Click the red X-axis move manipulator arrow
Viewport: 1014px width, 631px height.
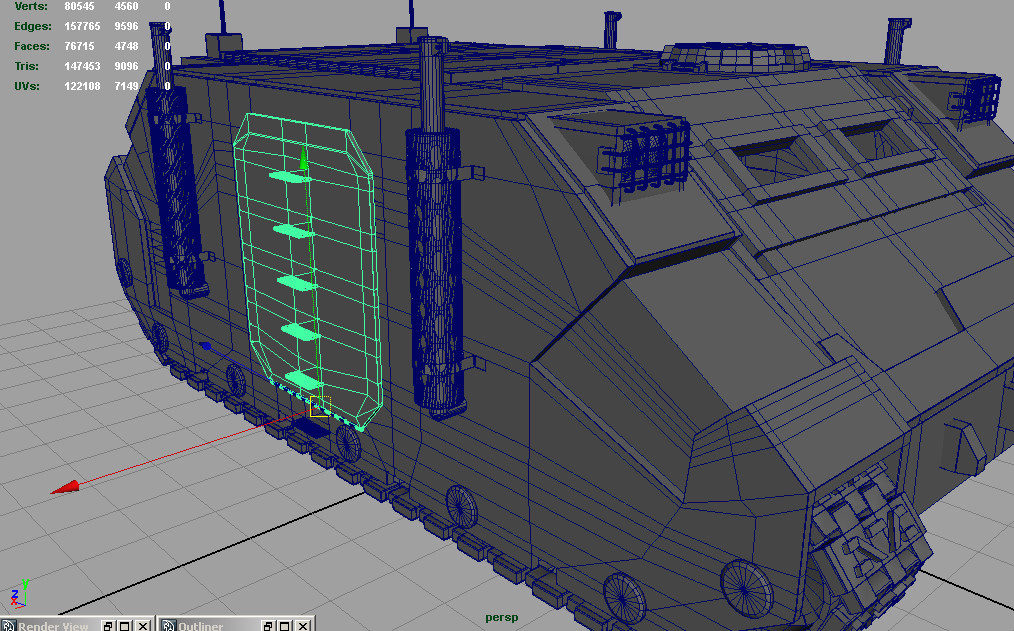coord(65,487)
